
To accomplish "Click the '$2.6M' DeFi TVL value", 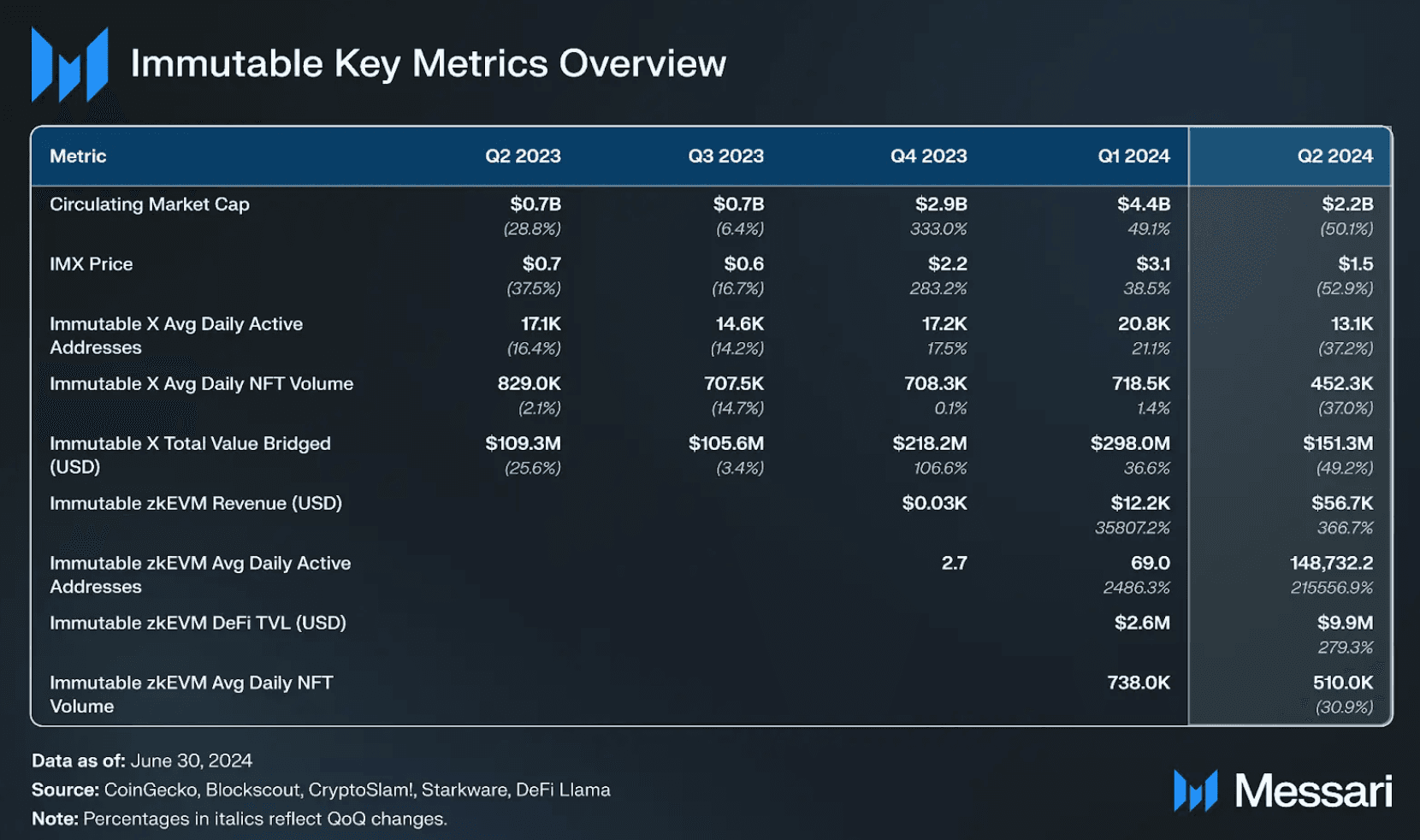I will pyautogui.click(x=1142, y=623).
